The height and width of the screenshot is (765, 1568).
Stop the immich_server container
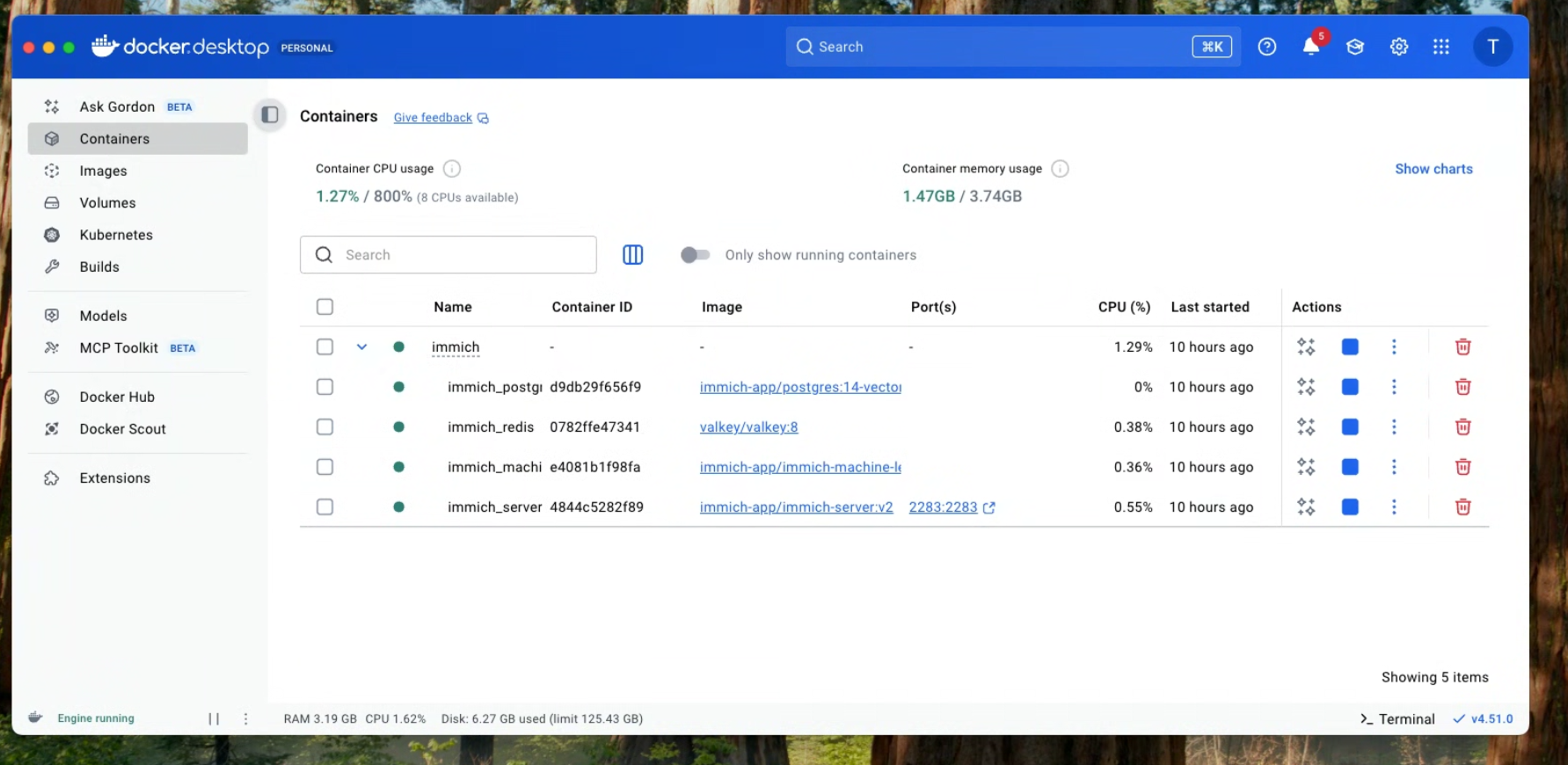click(x=1350, y=506)
